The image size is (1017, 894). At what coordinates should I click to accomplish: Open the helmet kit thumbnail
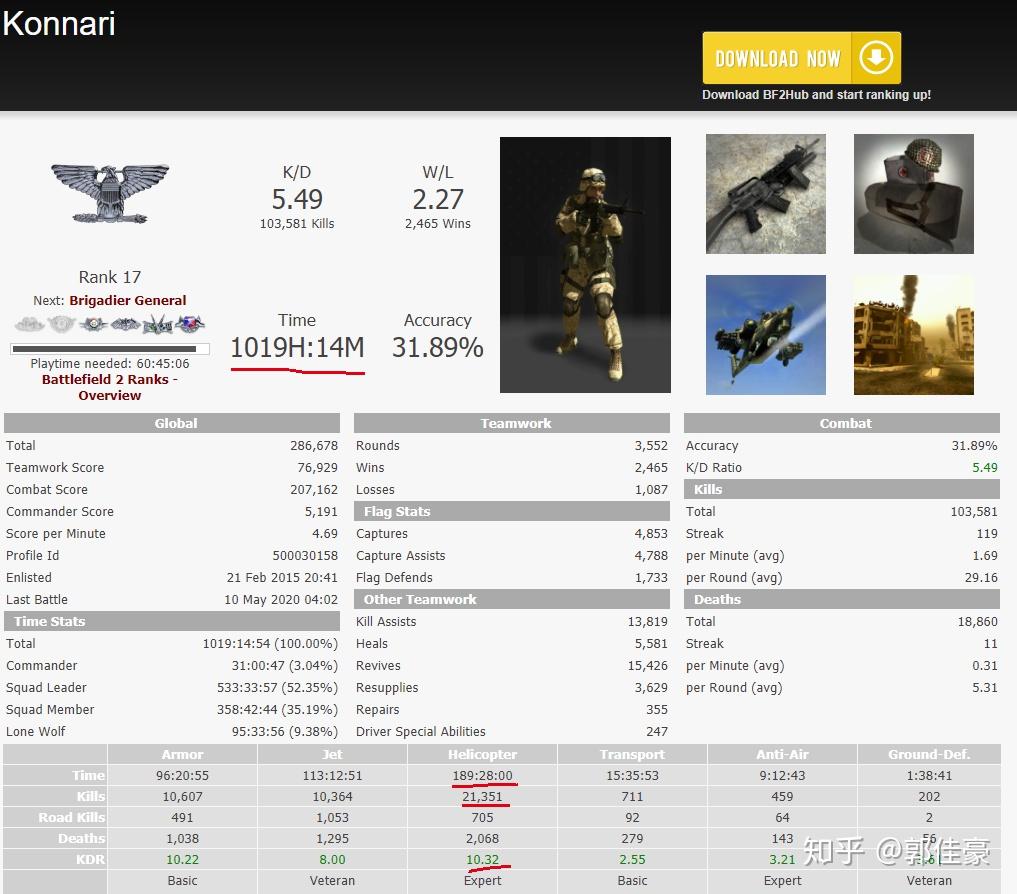(x=913, y=194)
